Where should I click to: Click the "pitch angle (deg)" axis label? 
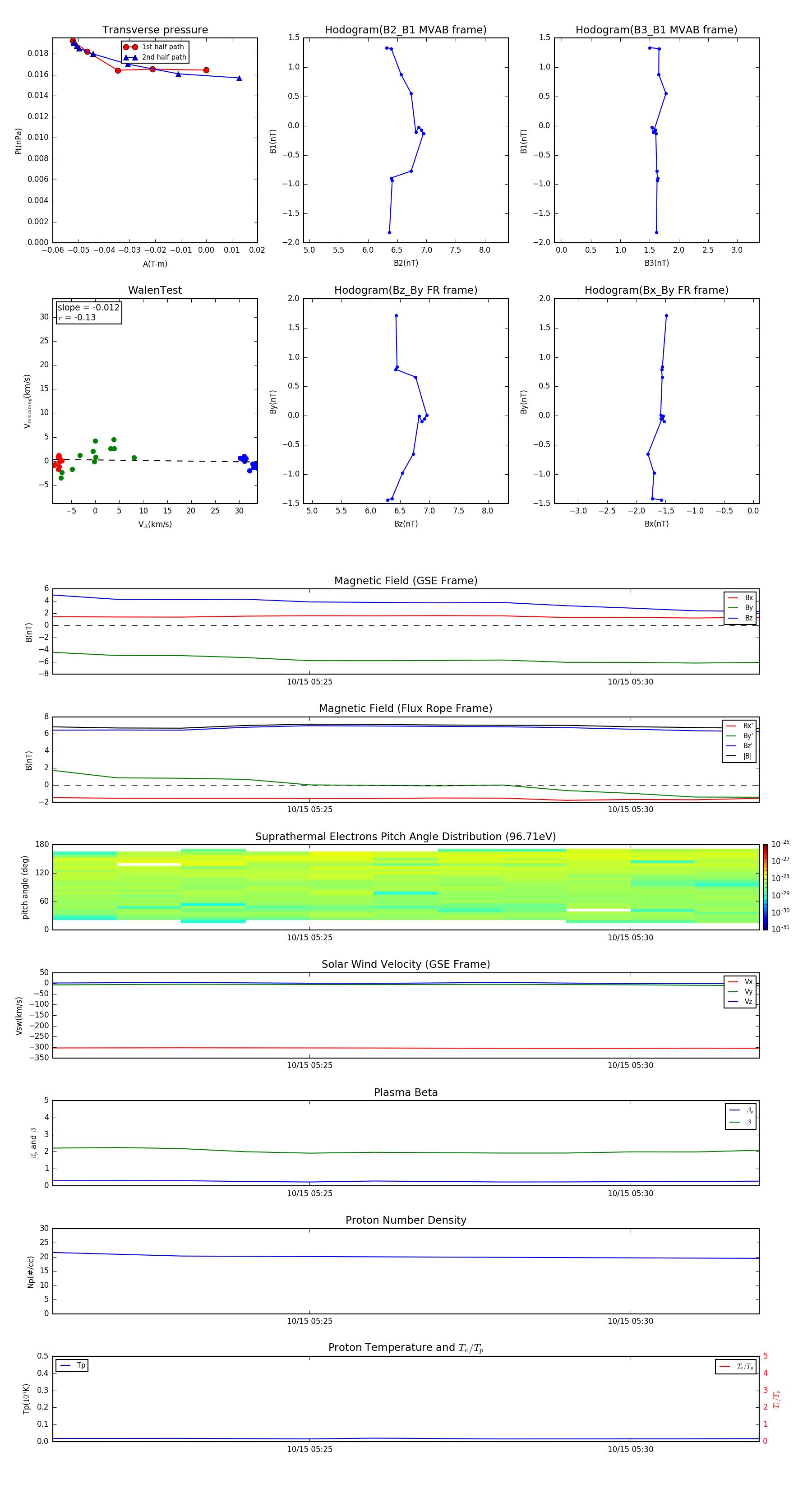coord(25,887)
